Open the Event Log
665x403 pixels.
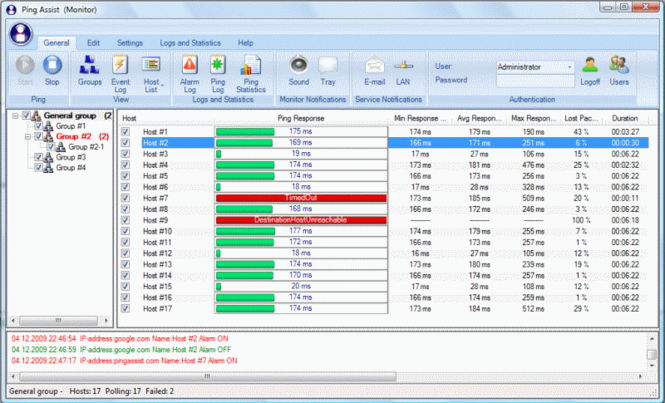tap(120, 65)
